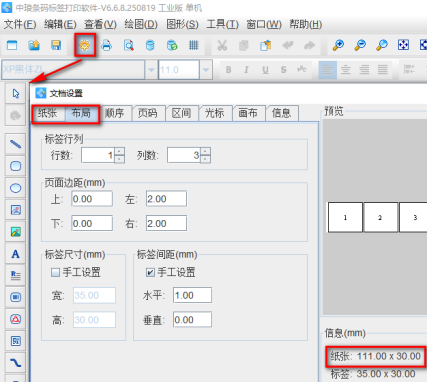428x382 pixels.
Task: Zoom out with the minus magnifier
Action: coord(360,45)
